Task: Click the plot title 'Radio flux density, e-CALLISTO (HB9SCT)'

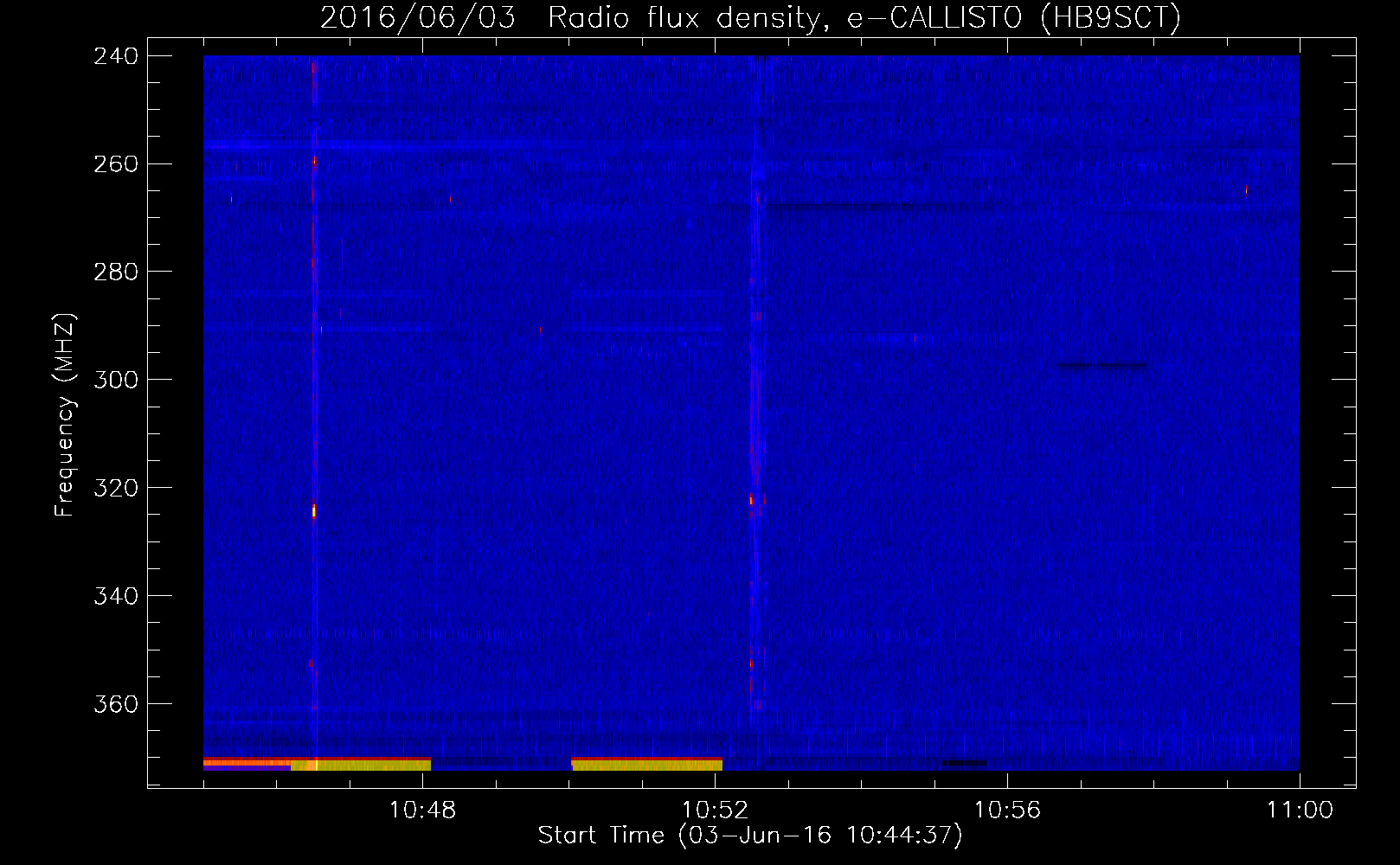Action: (x=864, y=17)
